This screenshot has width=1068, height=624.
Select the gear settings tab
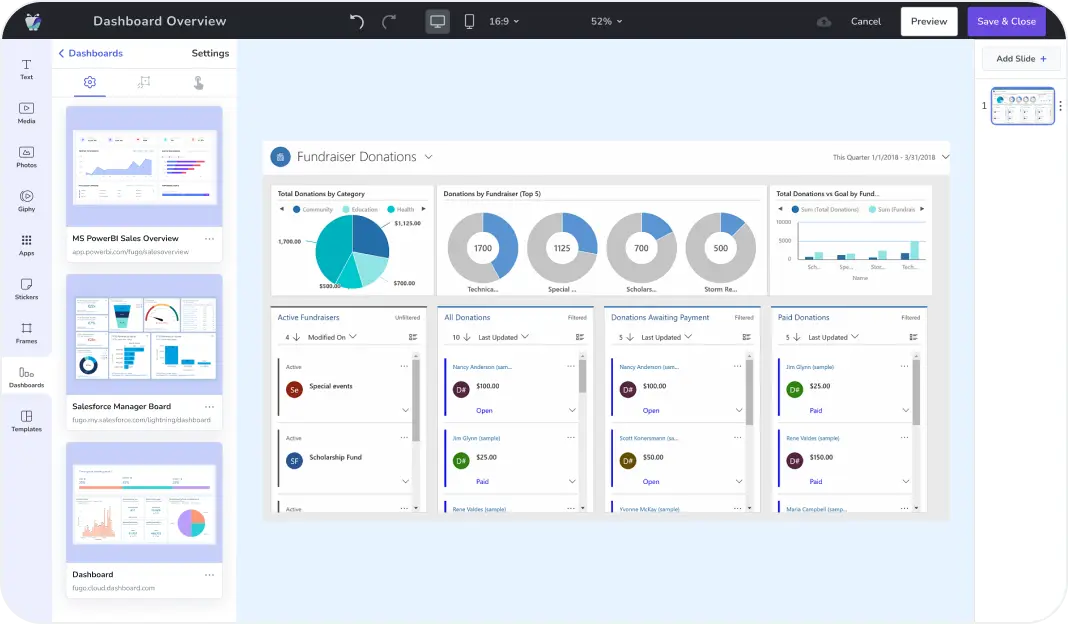point(90,82)
